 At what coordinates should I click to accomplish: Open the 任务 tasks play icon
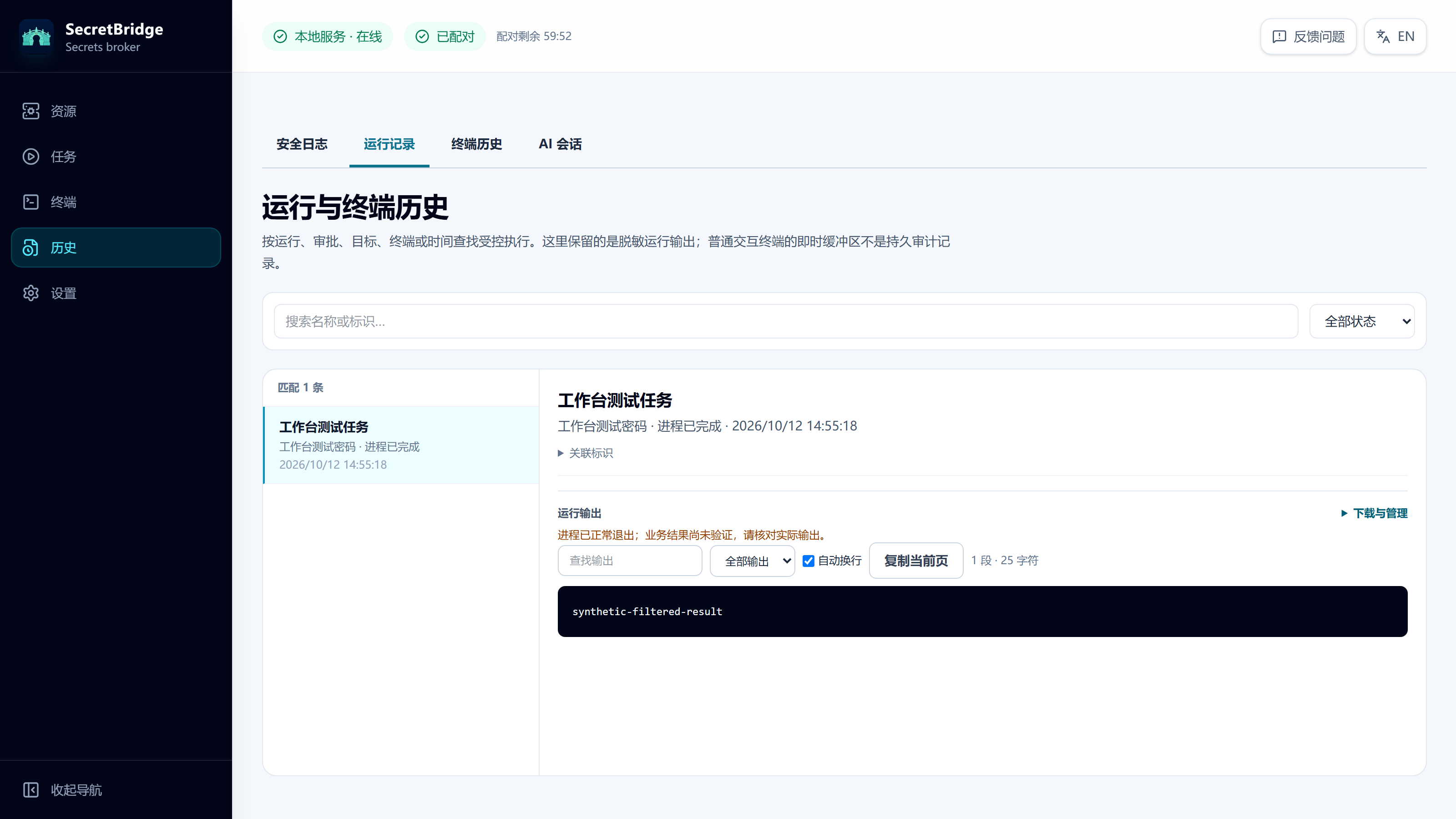point(30,157)
